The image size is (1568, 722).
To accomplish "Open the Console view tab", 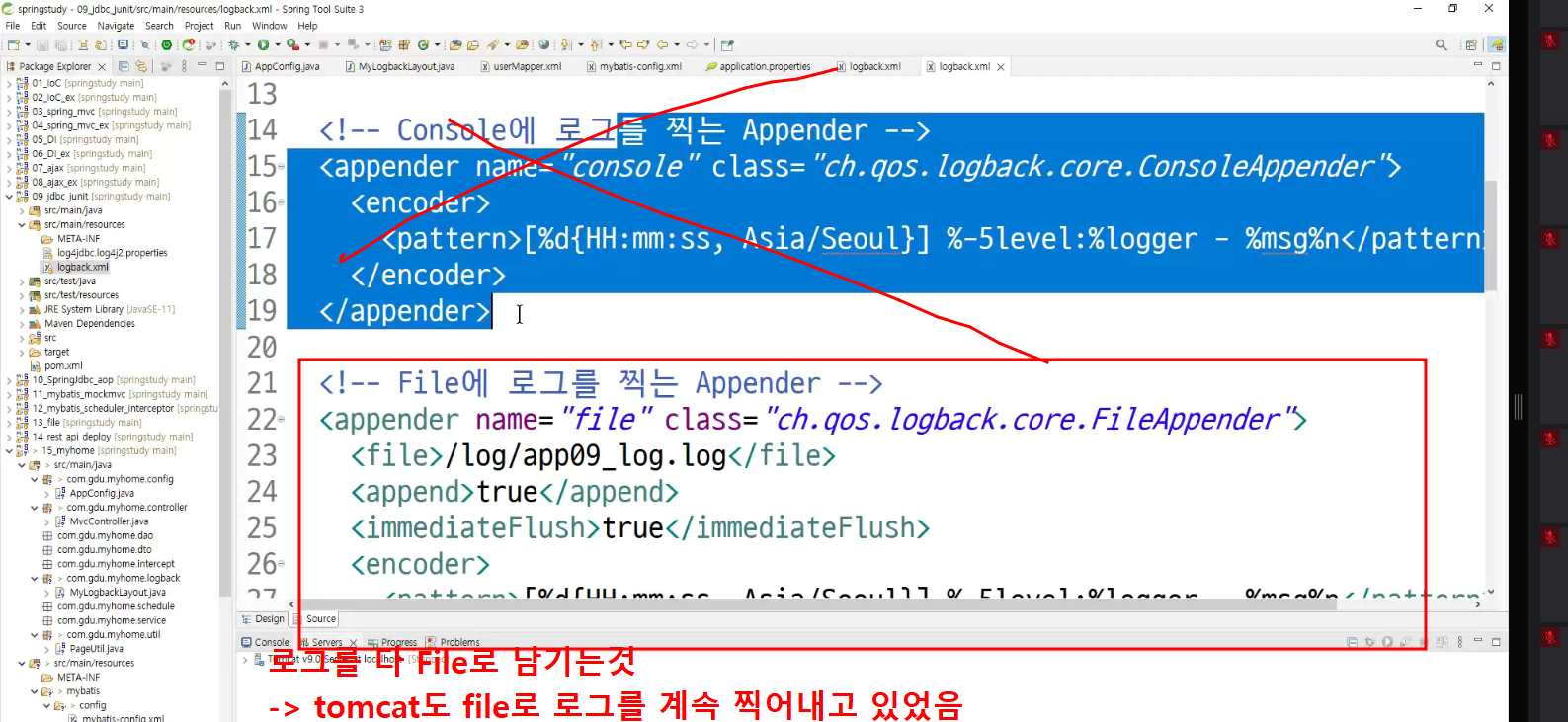I will point(266,642).
